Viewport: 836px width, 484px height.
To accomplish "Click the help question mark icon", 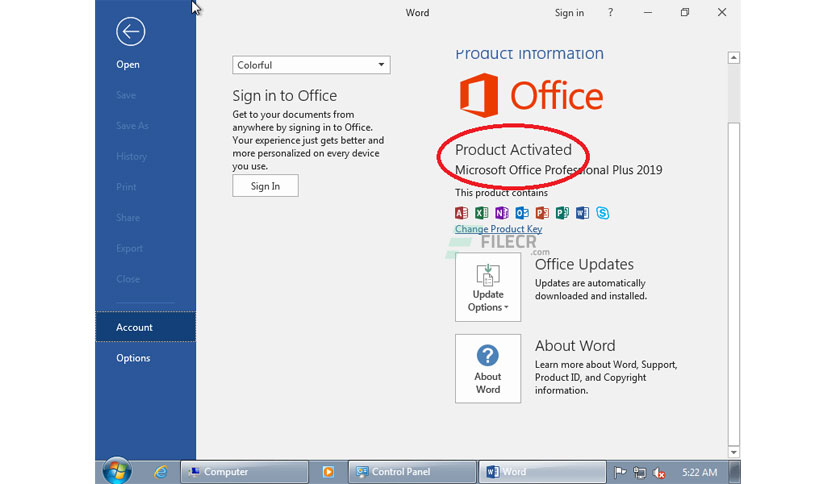I will (x=610, y=12).
